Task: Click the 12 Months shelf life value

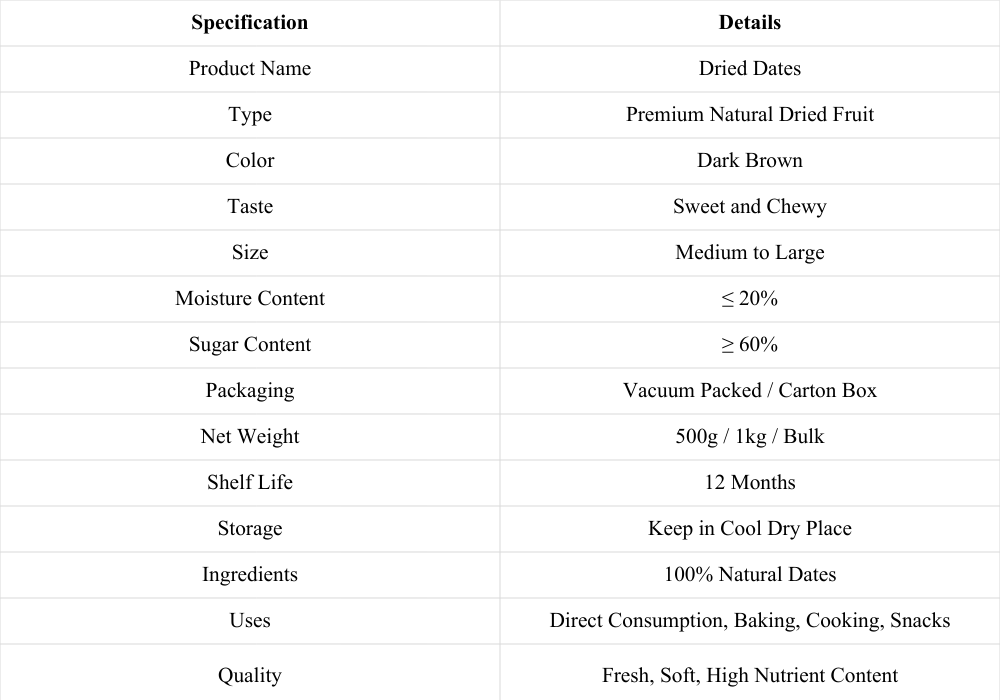Action: [x=749, y=481]
